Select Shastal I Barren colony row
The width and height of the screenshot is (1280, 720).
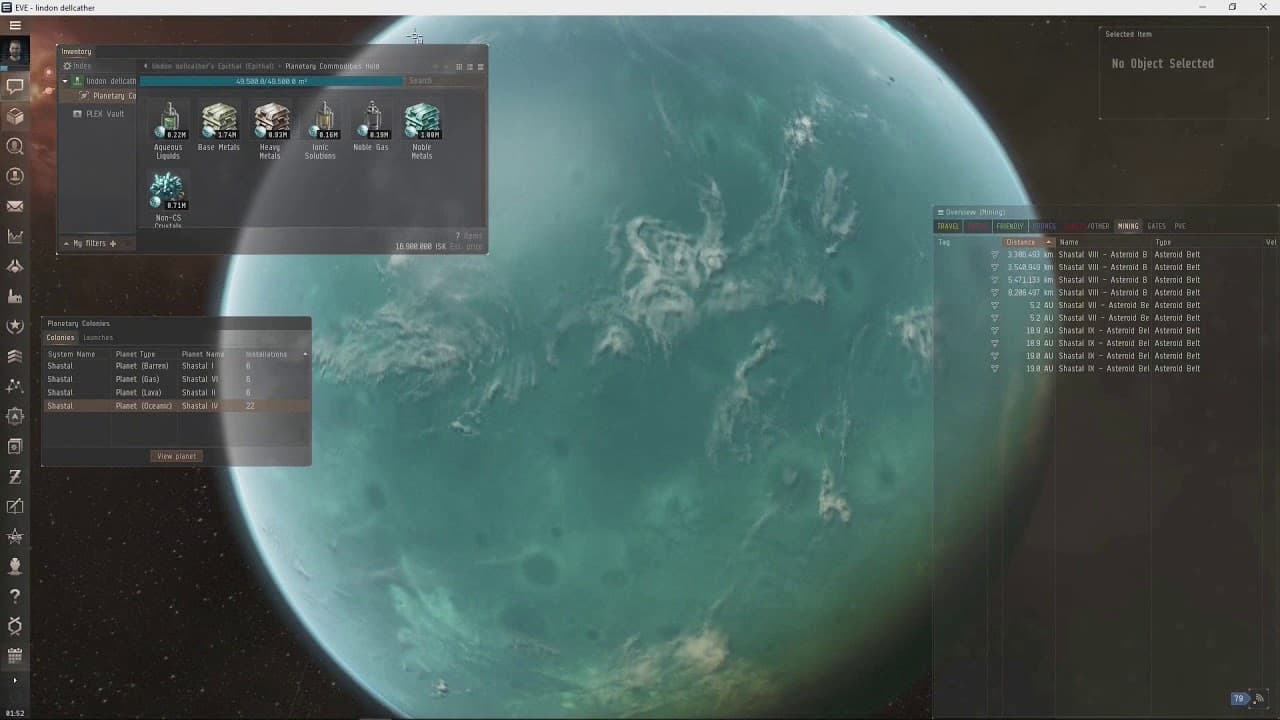click(176, 366)
